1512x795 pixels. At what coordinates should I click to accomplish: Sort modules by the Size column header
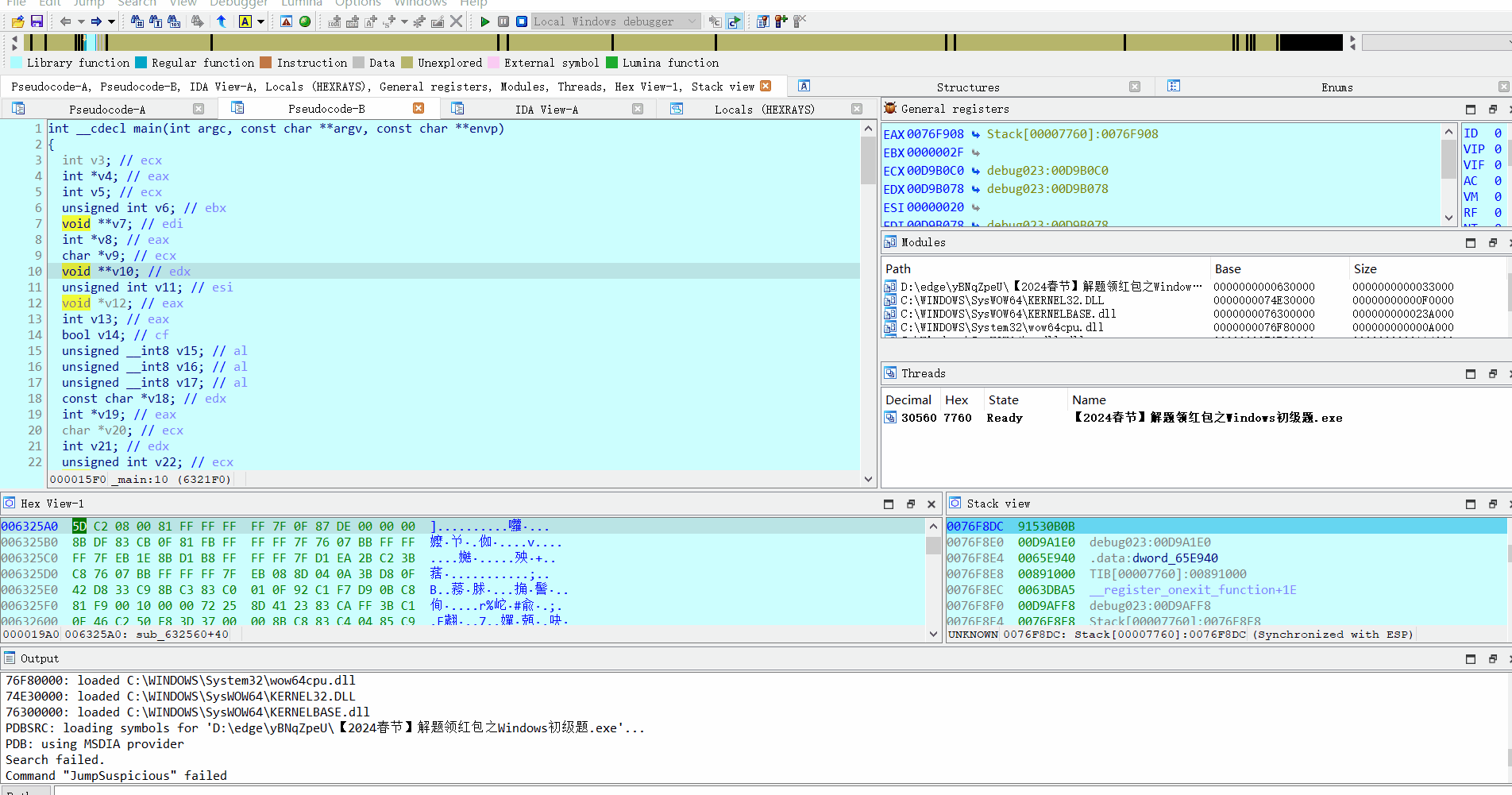[1427, 268]
